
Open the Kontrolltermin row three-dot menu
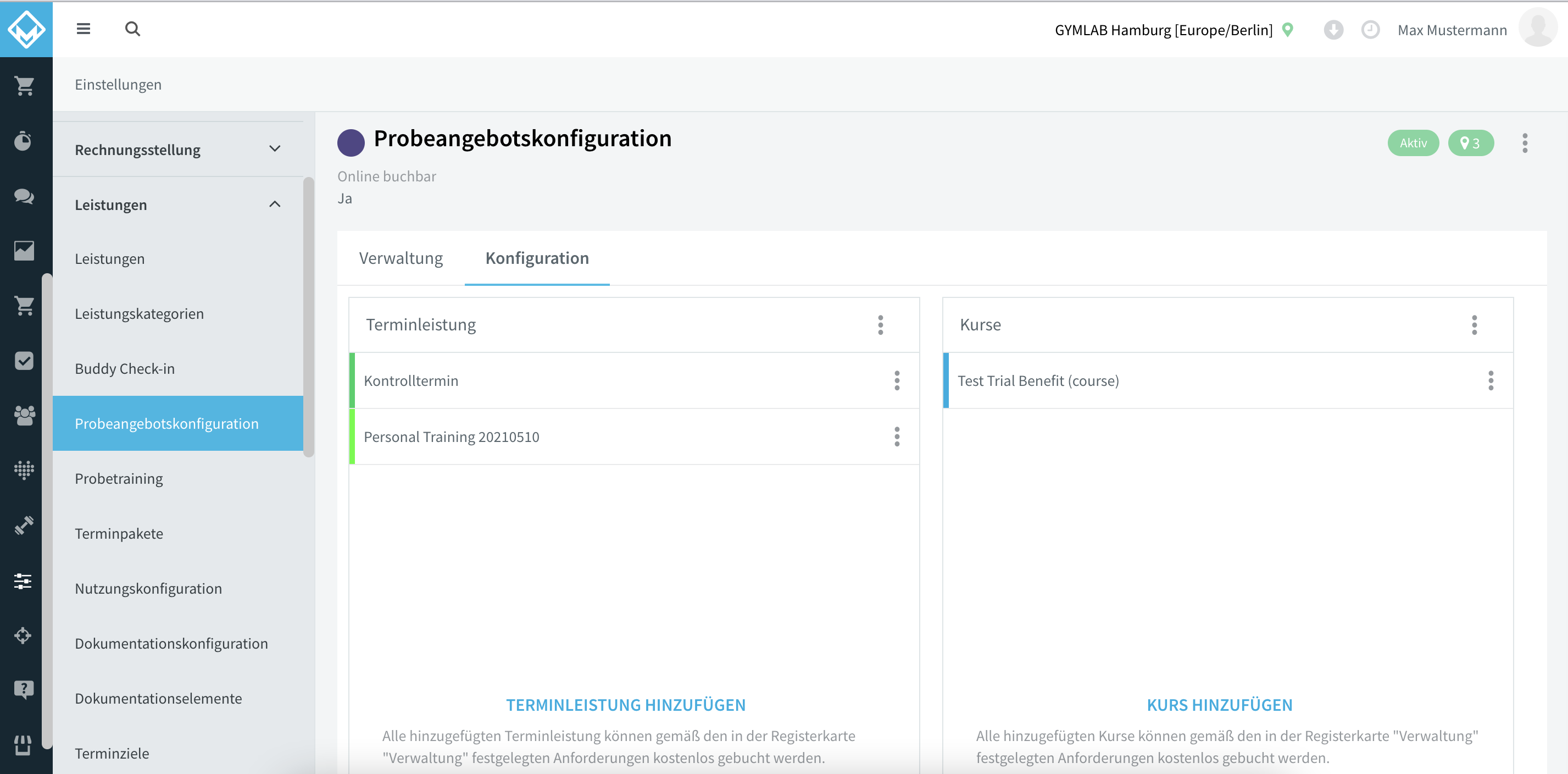(x=897, y=380)
